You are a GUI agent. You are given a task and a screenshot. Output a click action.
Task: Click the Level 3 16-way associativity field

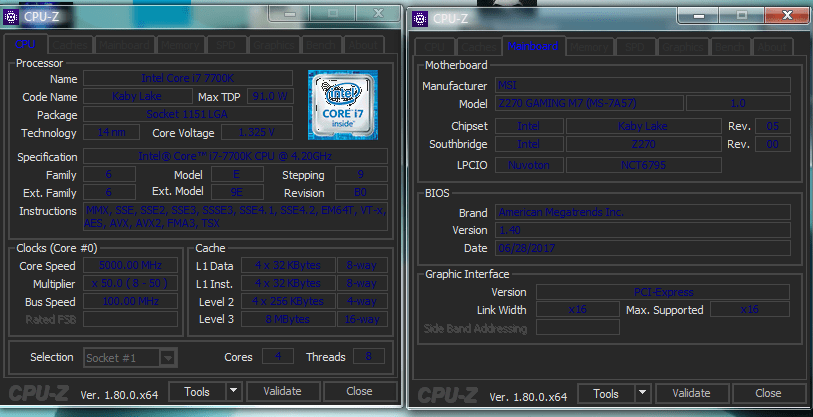(362, 319)
